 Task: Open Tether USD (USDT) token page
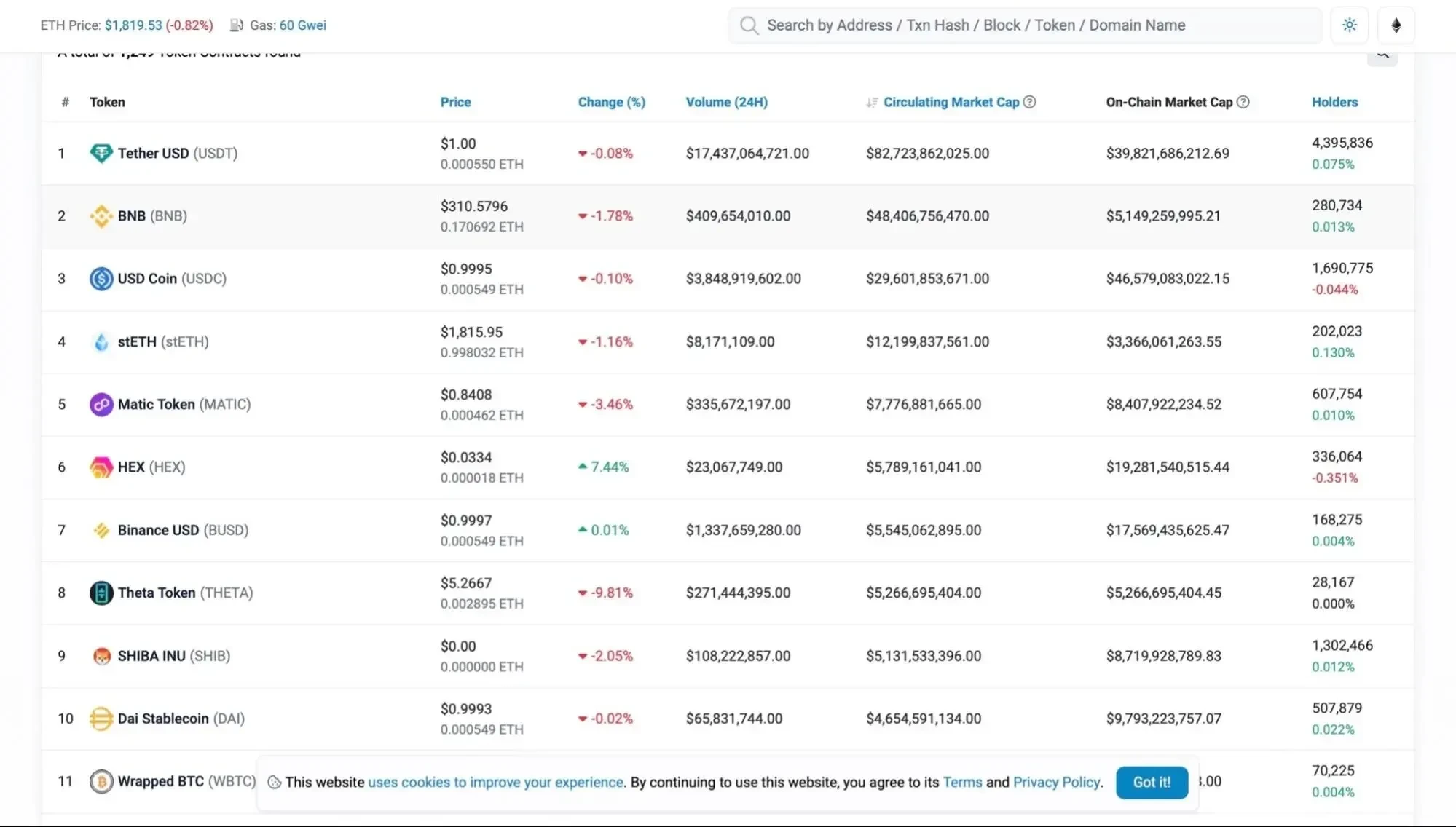(x=177, y=154)
